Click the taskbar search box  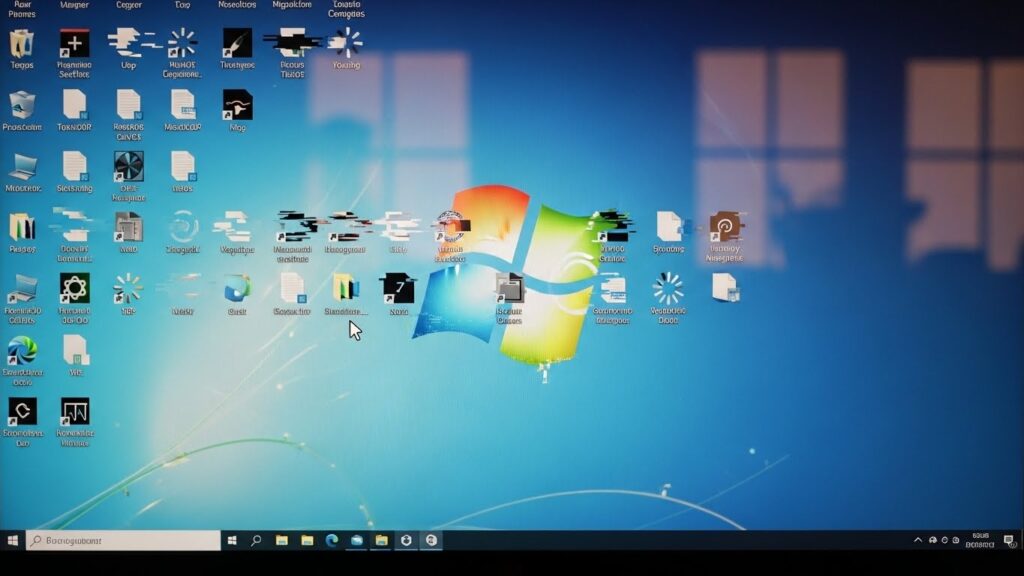pos(123,540)
